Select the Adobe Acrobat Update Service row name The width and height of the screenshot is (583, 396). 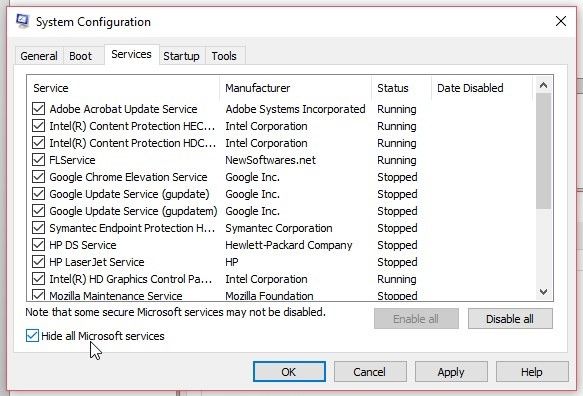(123, 109)
